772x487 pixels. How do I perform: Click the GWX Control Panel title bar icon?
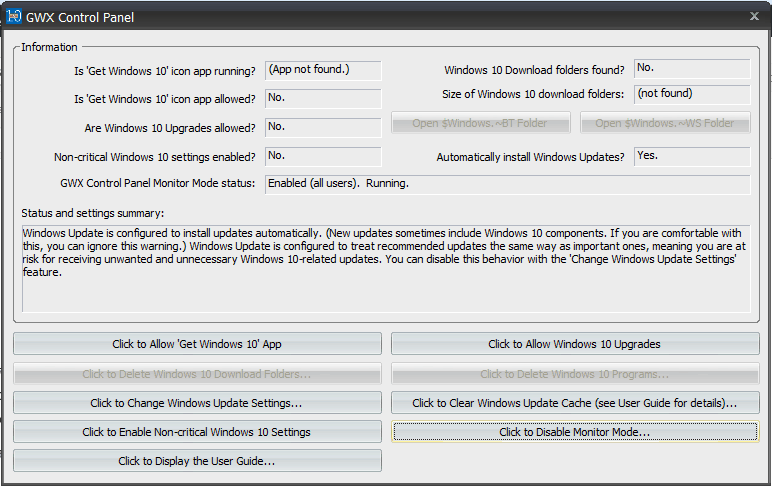coord(14,16)
